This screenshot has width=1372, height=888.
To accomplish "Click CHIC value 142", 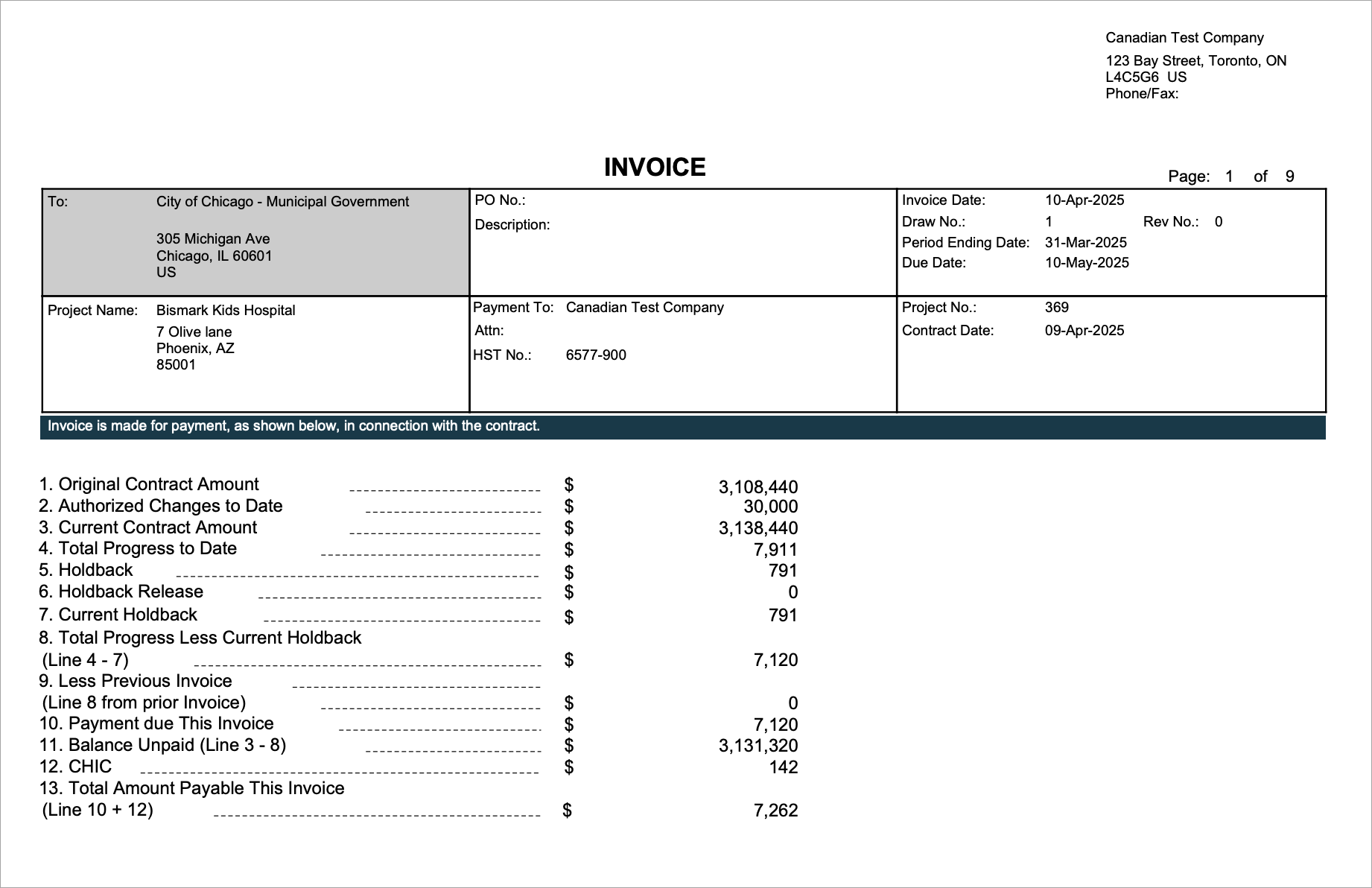I will [784, 768].
